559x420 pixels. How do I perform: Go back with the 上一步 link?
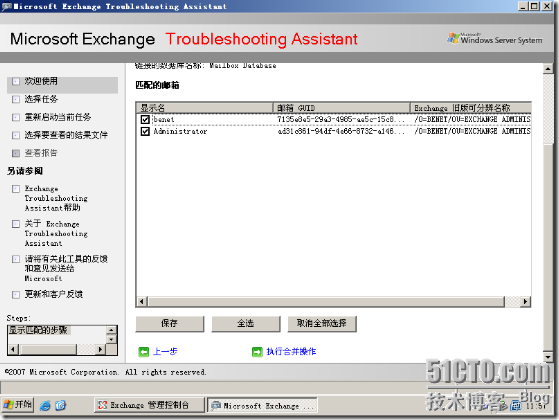pyautogui.click(x=165, y=352)
